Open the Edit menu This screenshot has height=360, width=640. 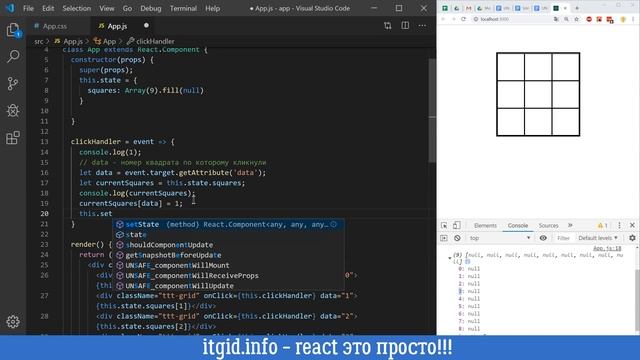click(x=48, y=8)
